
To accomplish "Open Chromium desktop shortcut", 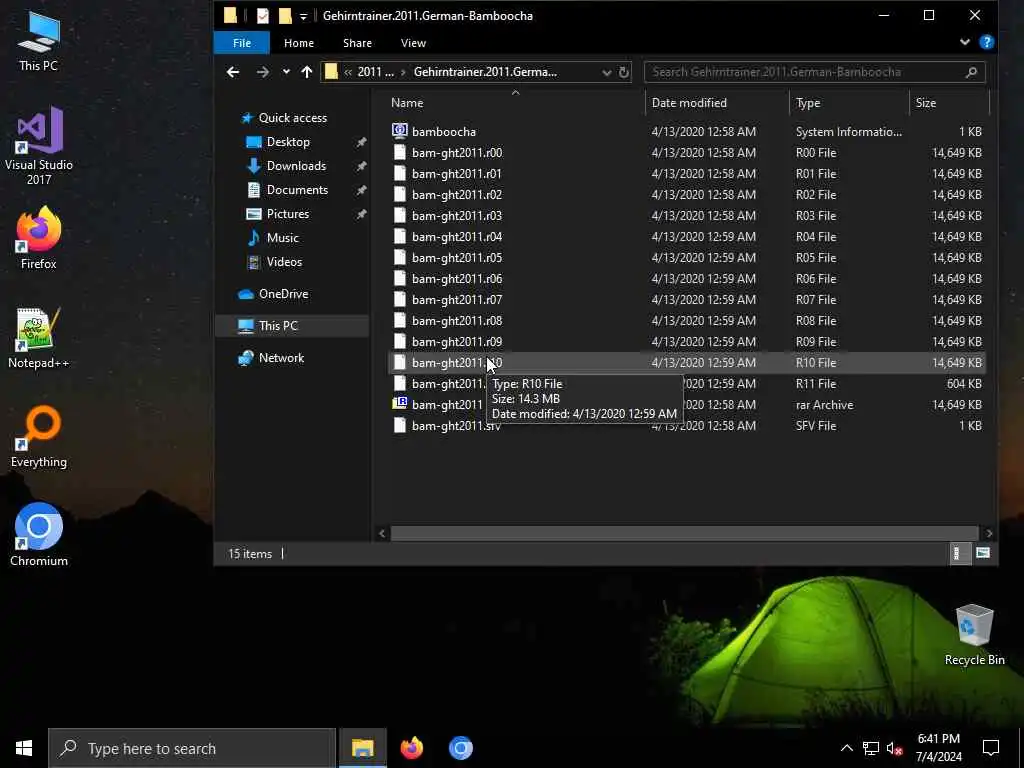I will 39,535.
